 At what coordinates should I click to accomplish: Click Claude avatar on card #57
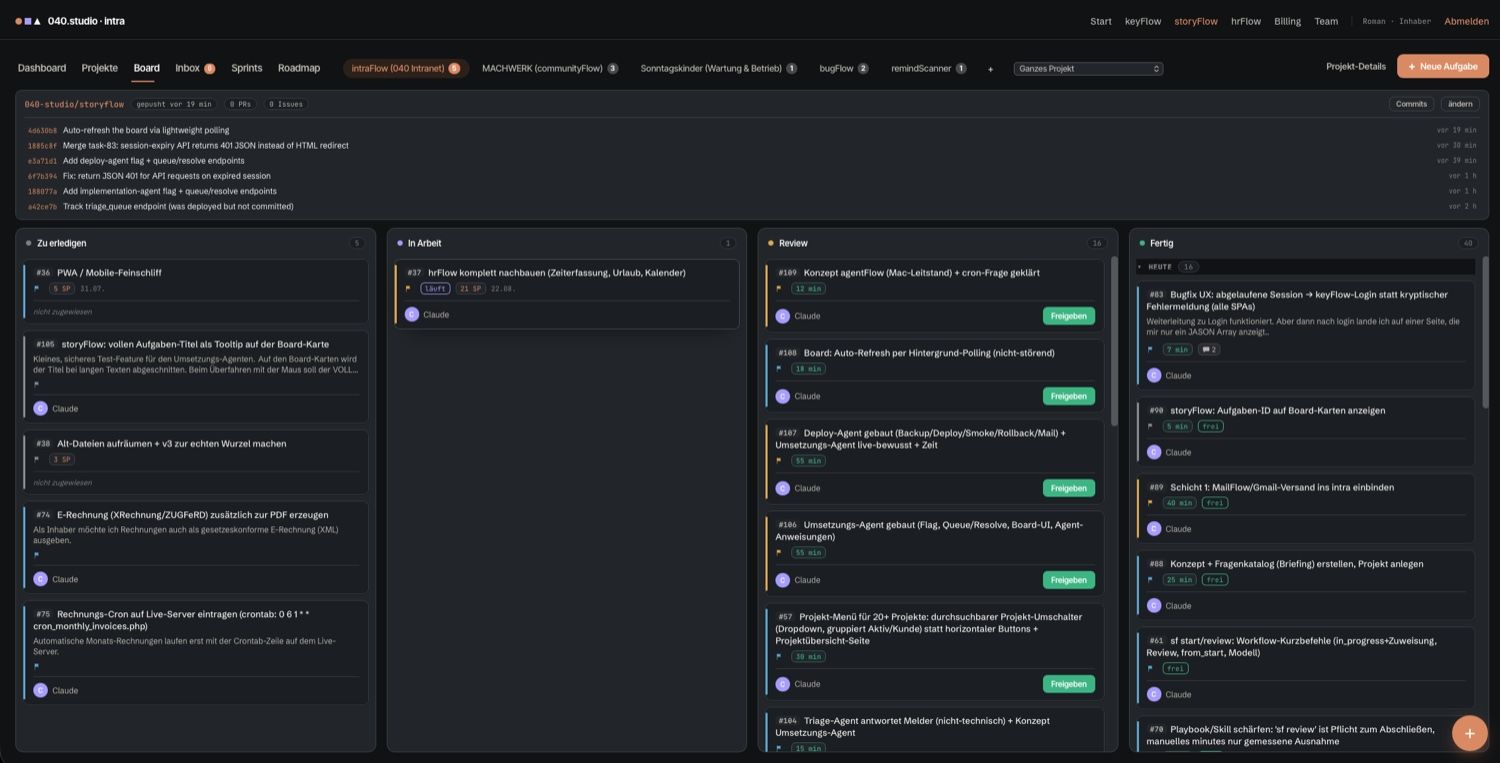[782, 684]
